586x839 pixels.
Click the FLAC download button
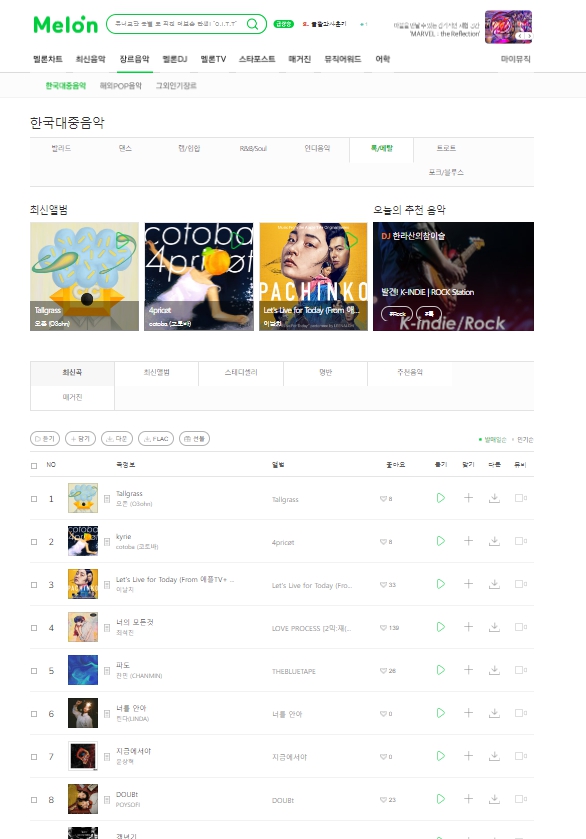[x=156, y=439]
